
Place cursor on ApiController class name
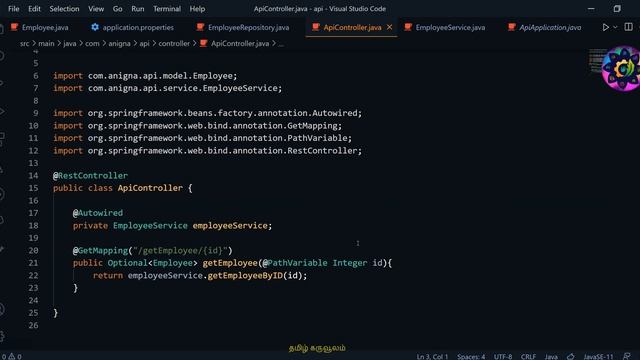(x=150, y=188)
